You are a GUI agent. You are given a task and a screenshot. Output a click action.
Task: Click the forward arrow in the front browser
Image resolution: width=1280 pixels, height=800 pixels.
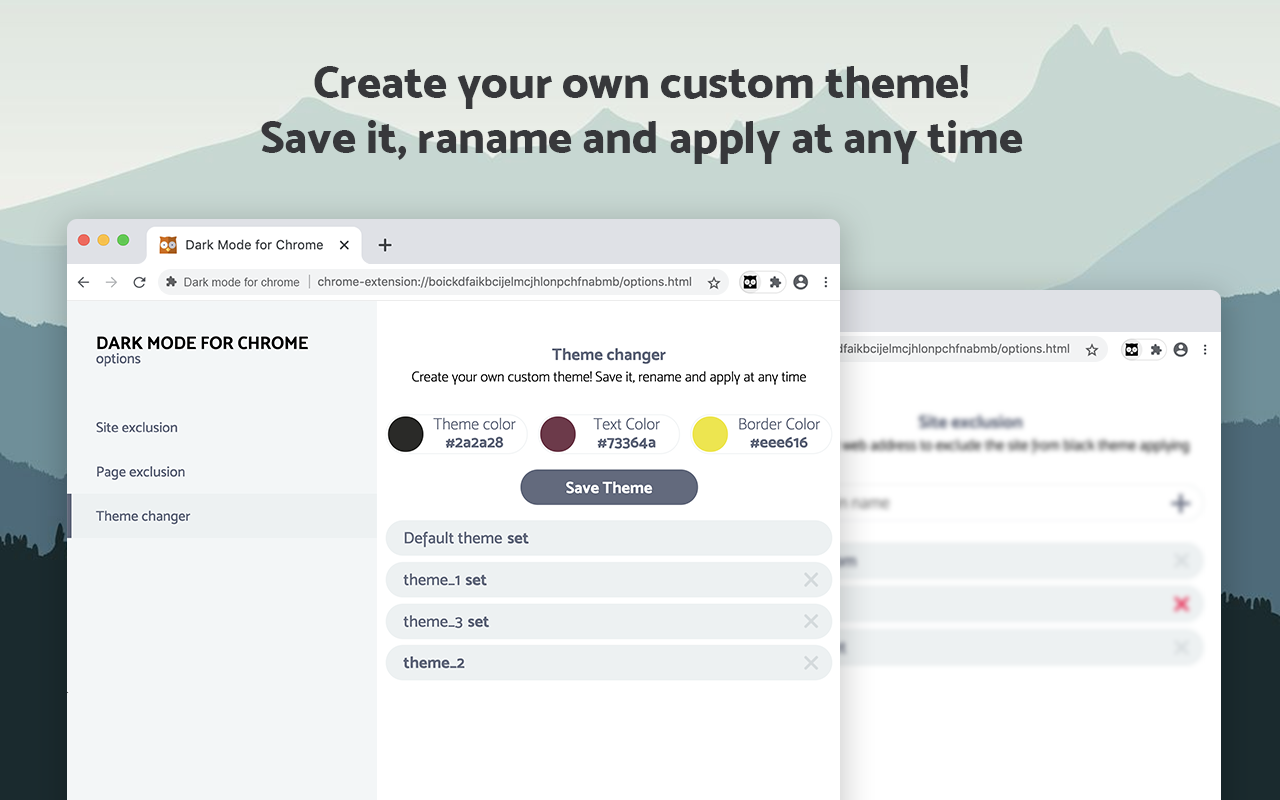[x=111, y=282]
